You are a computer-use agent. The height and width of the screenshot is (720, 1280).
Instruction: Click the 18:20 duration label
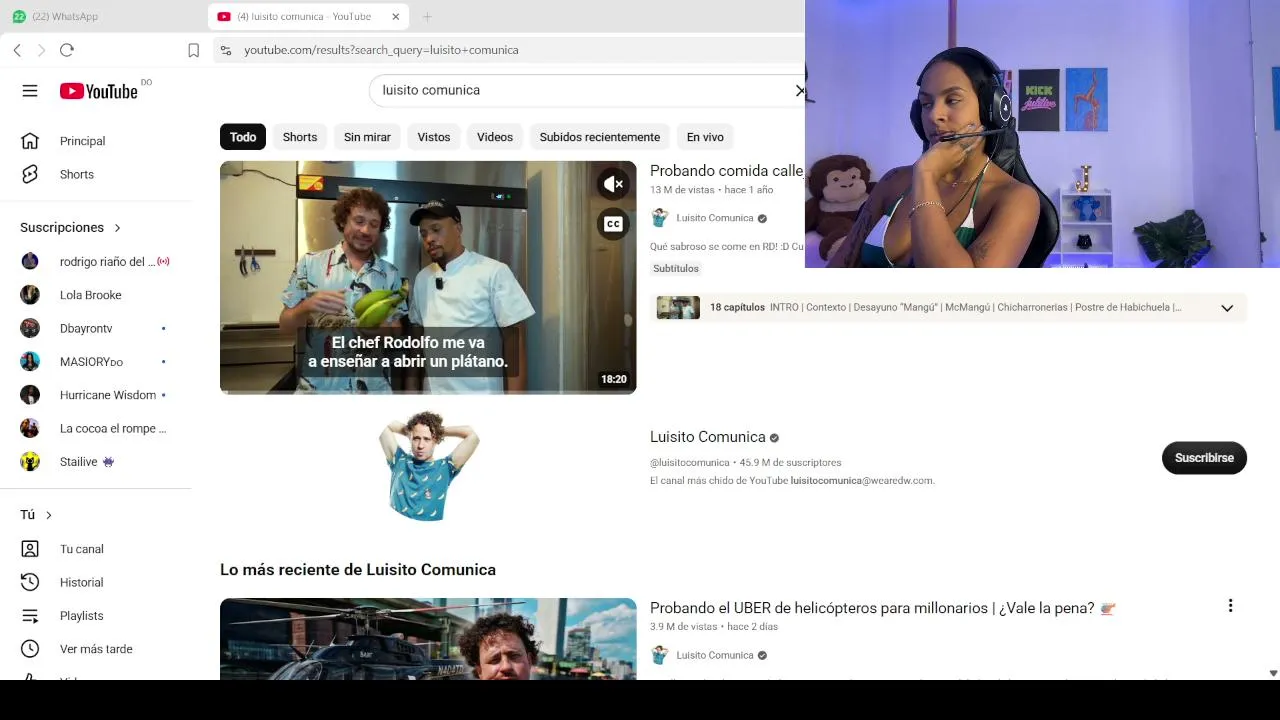pyautogui.click(x=614, y=379)
